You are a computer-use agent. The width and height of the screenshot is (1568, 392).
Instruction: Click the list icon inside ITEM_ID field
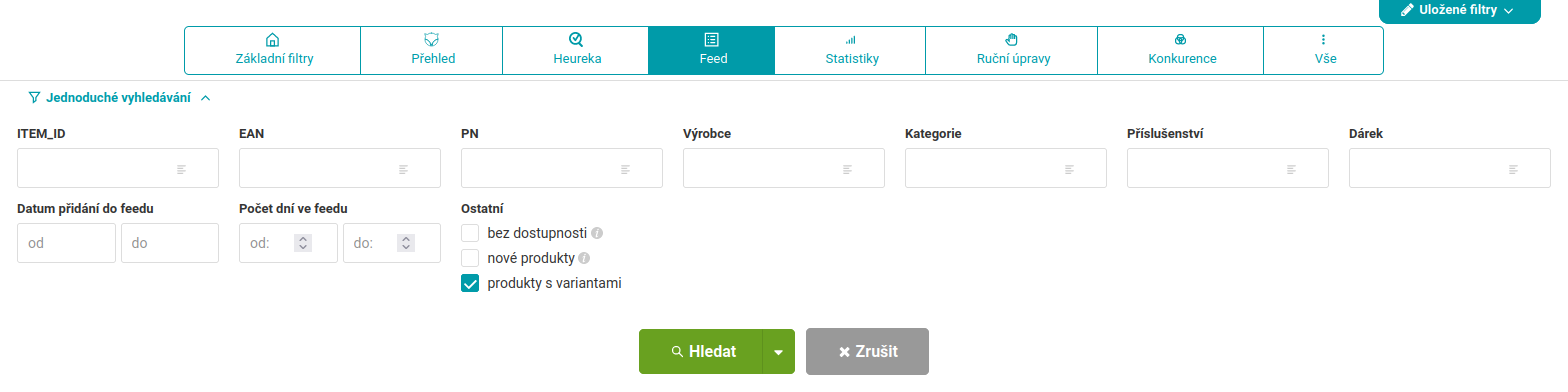(x=182, y=168)
